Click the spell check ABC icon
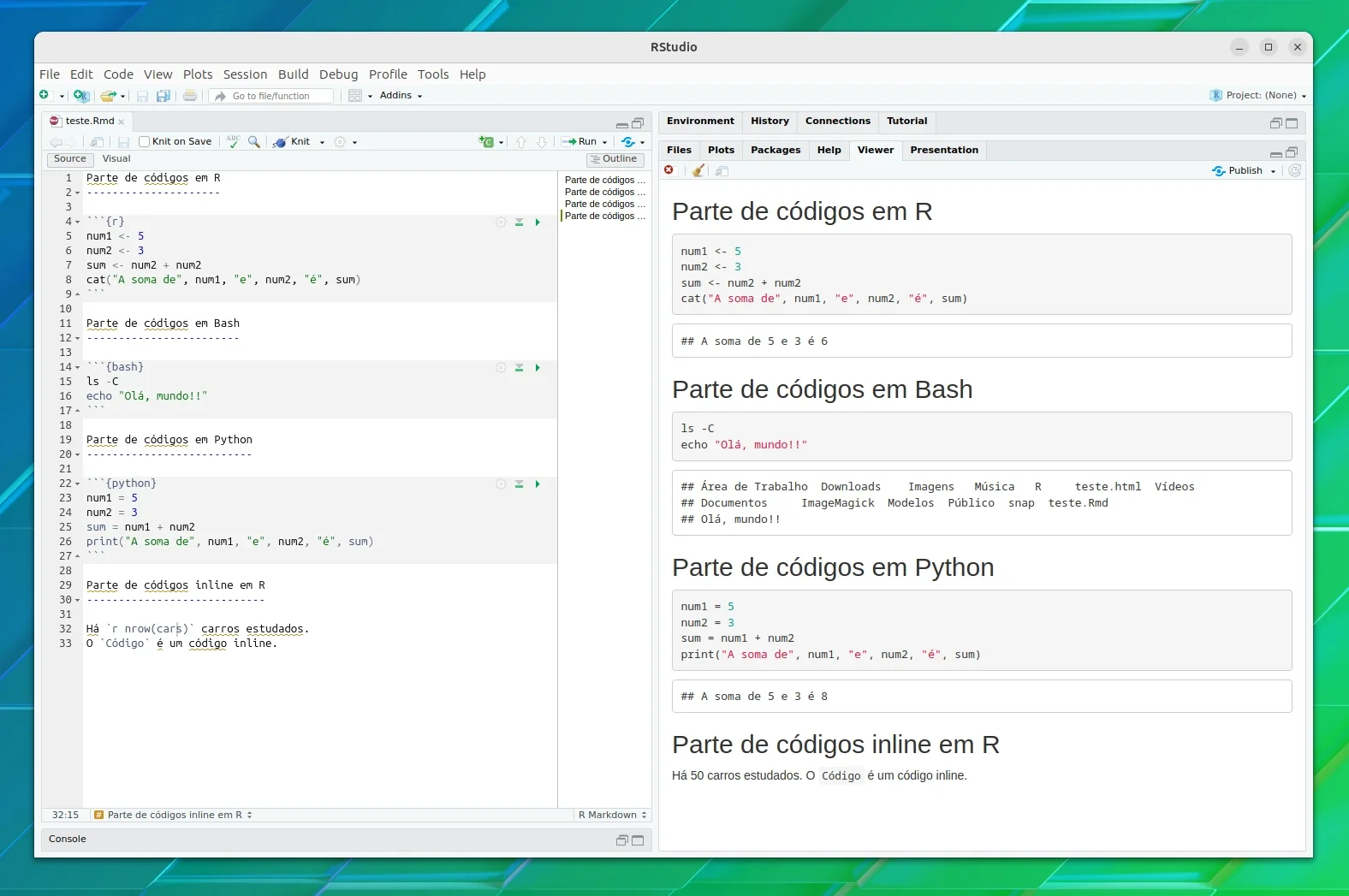The width and height of the screenshot is (1349, 896). (233, 142)
